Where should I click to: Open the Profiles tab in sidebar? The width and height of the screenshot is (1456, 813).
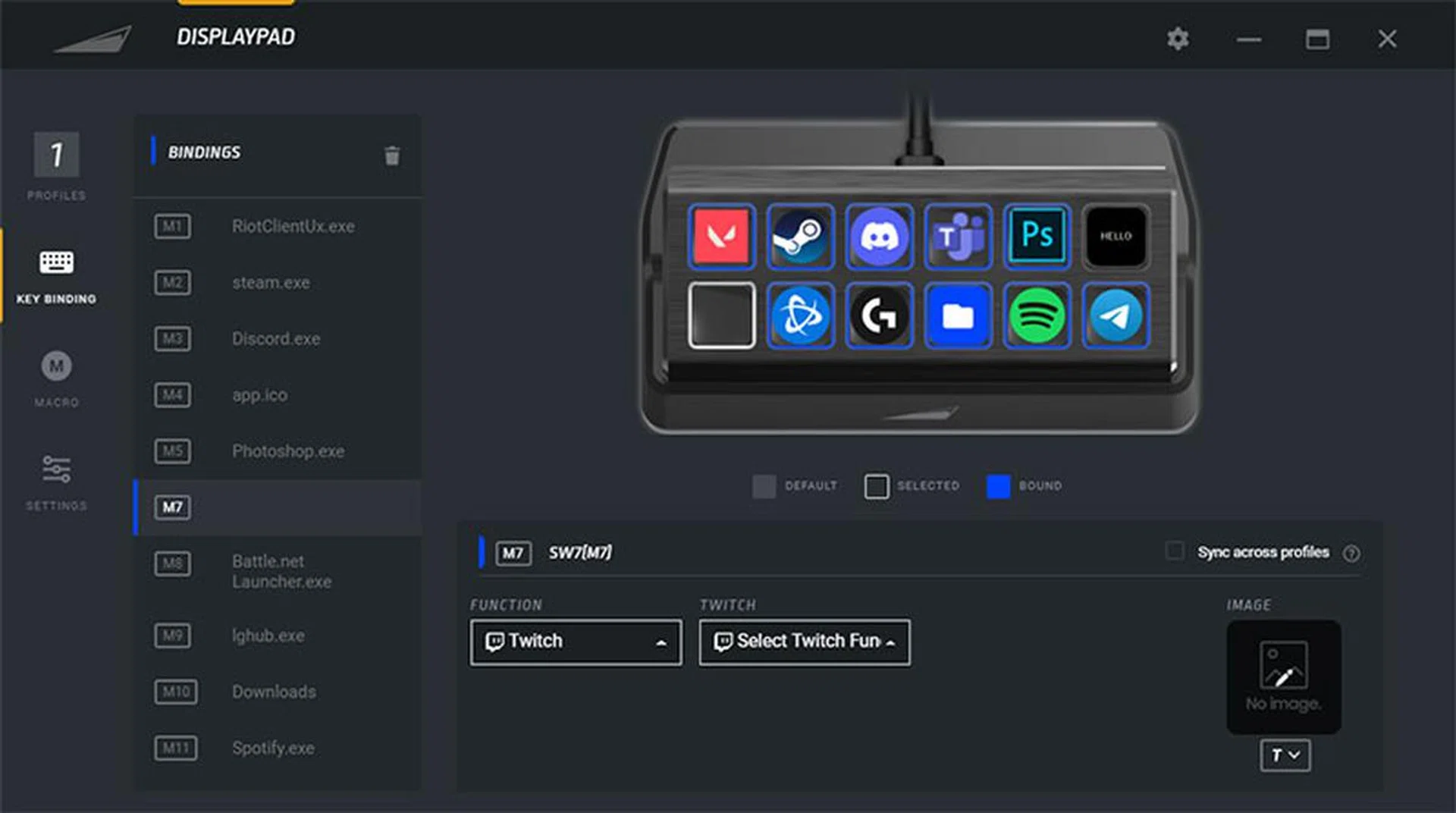(x=56, y=166)
